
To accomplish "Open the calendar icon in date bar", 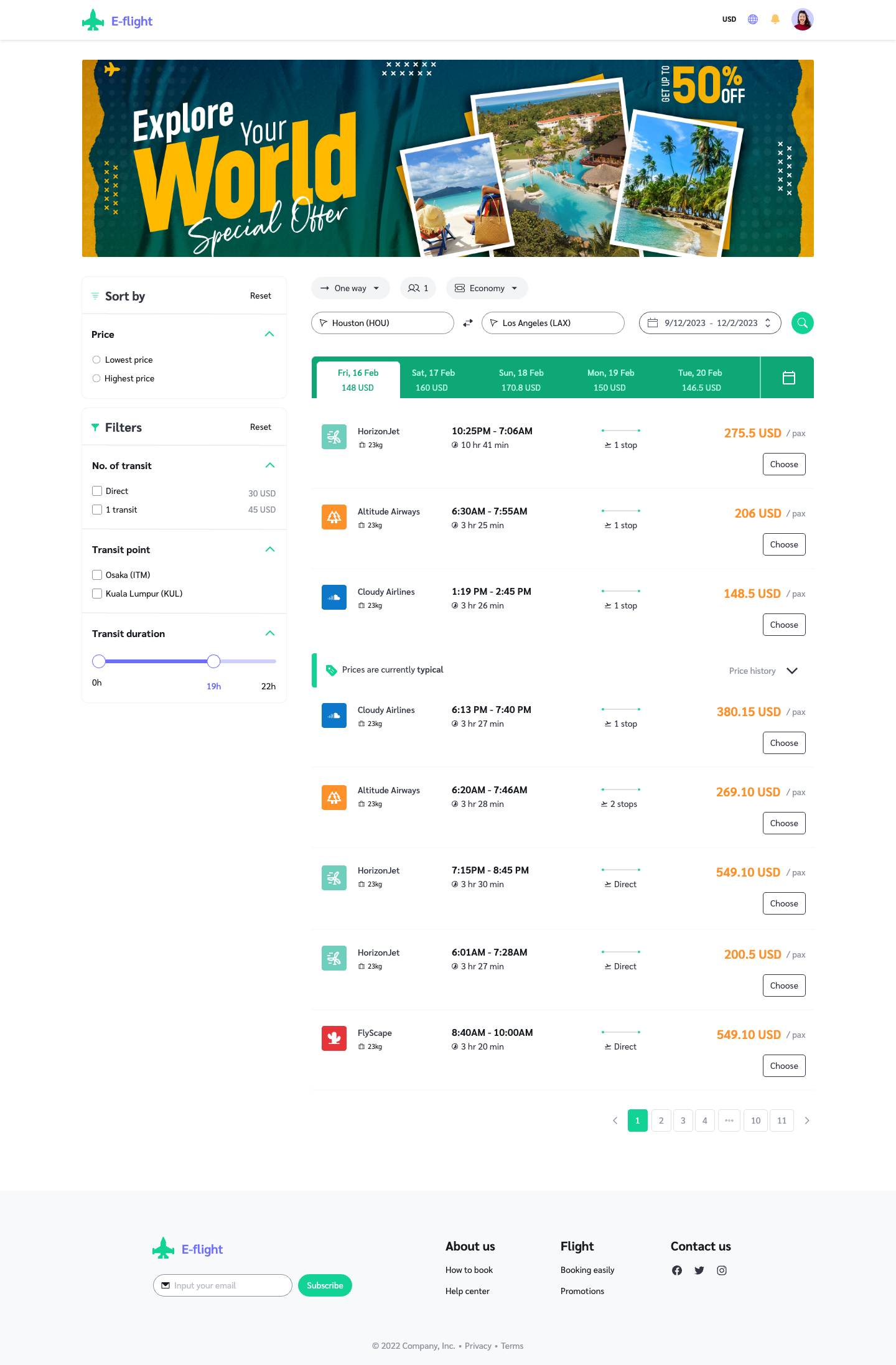I will 788,378.
